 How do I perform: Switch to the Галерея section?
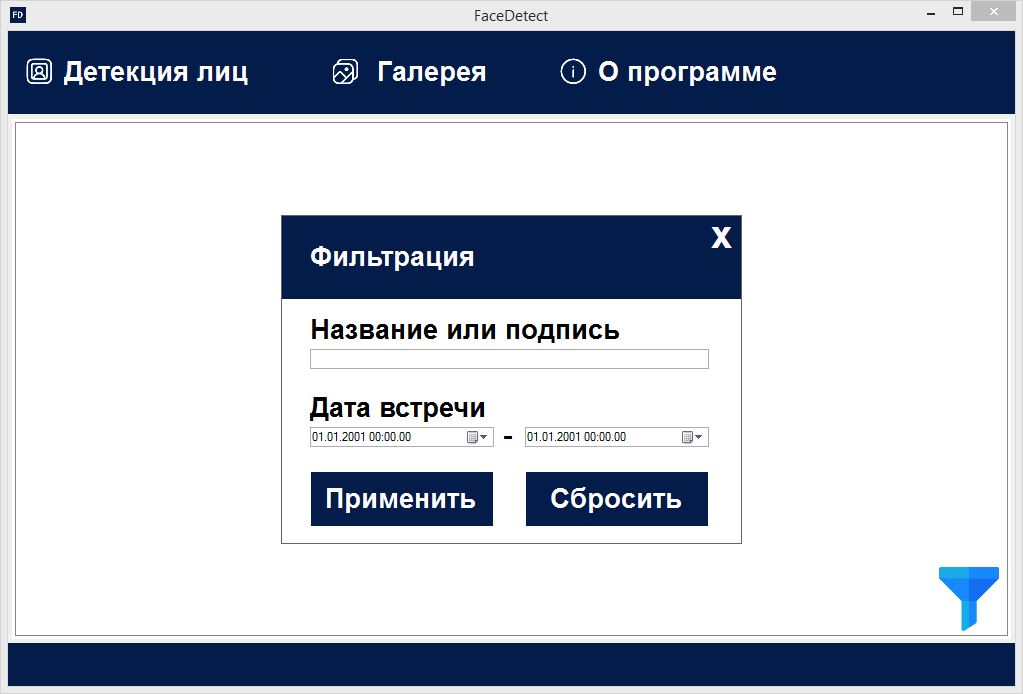[x=431, y=72]
